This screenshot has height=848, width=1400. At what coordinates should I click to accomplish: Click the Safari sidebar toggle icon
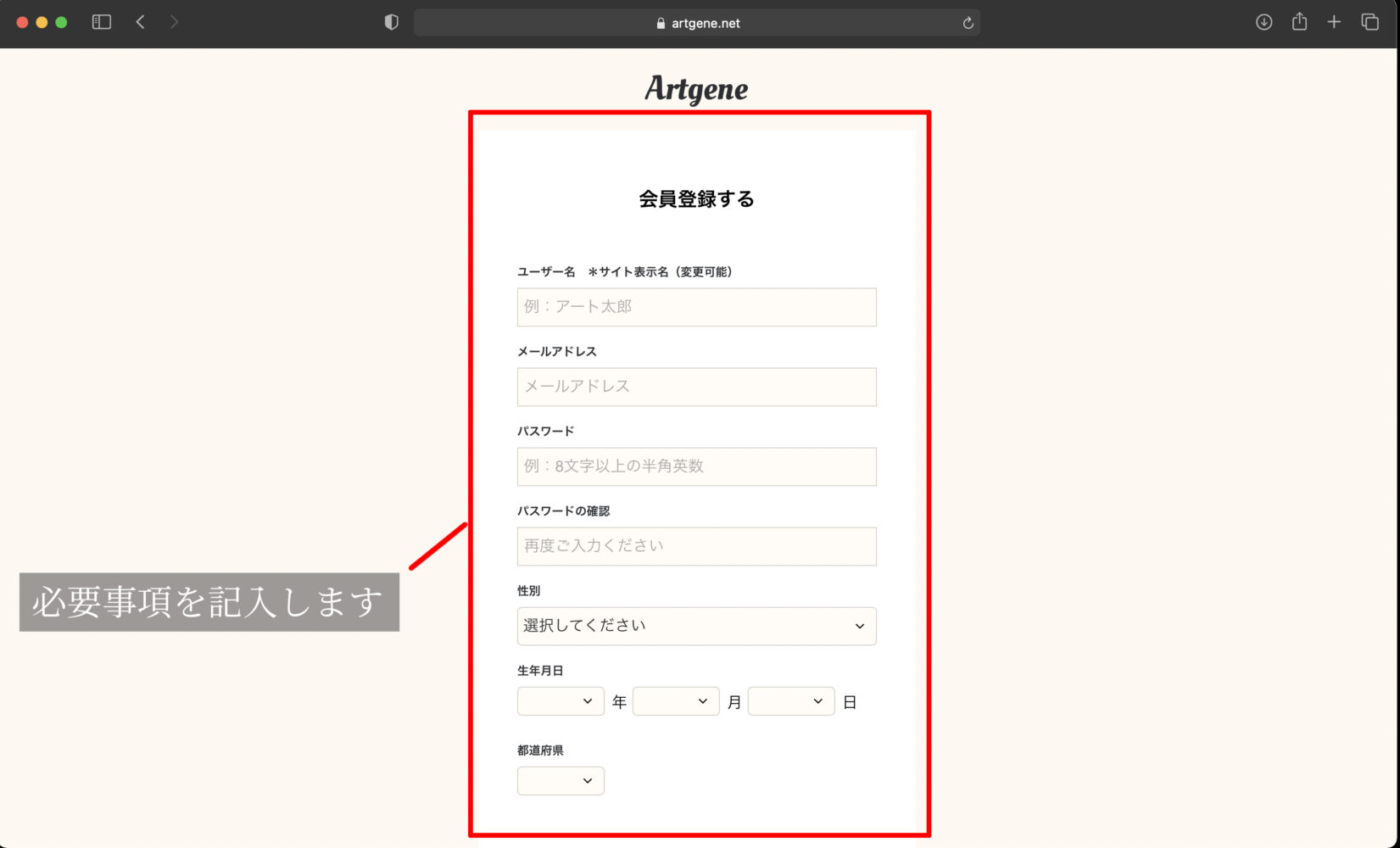pos(102,22)
